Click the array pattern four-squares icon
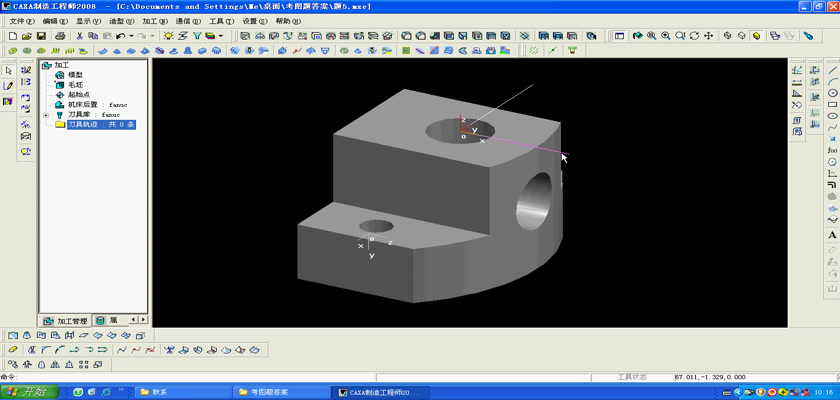Viewport: 840px width, 400px height. [83, 365]
